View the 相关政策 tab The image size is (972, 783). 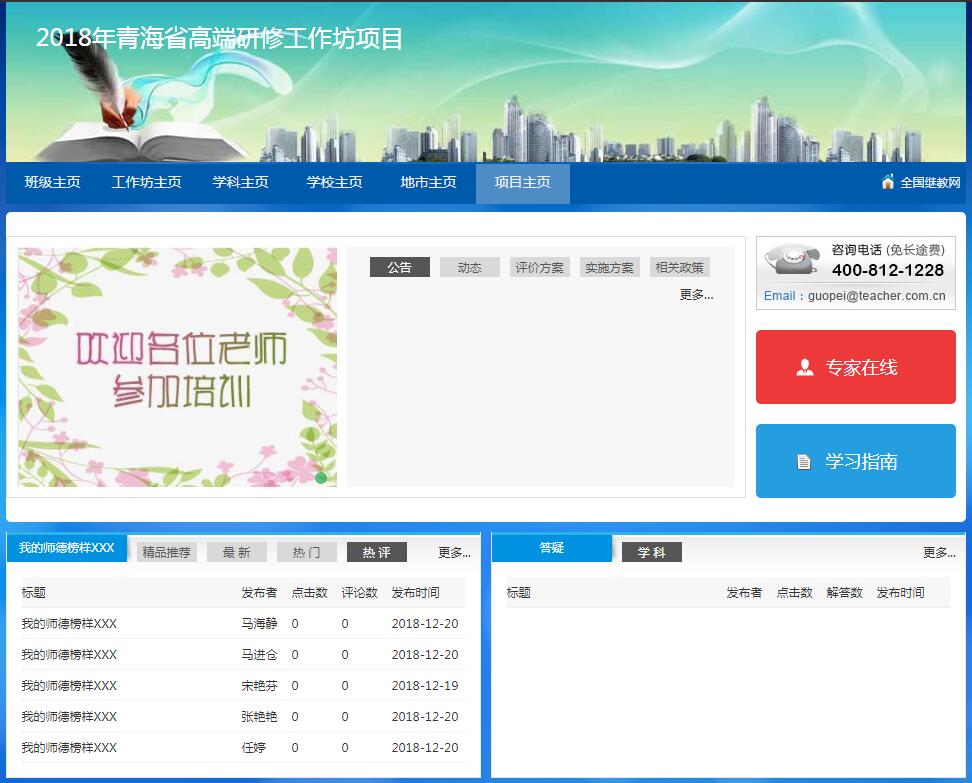[x=680, y=267]
